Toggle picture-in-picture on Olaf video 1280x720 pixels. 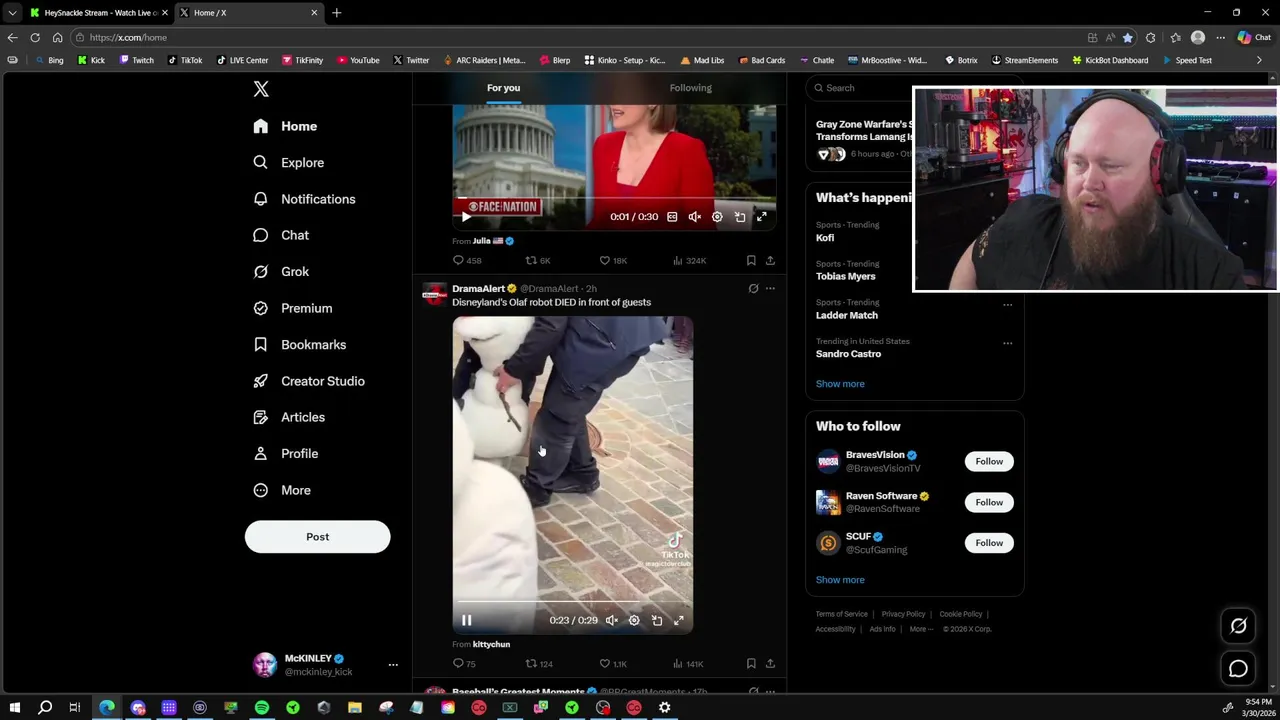(x=657, y=620)
